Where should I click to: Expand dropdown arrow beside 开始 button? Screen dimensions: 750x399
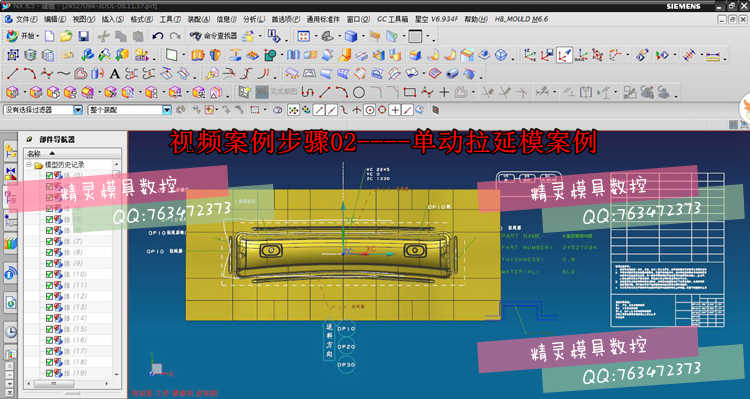pos(38,36)
